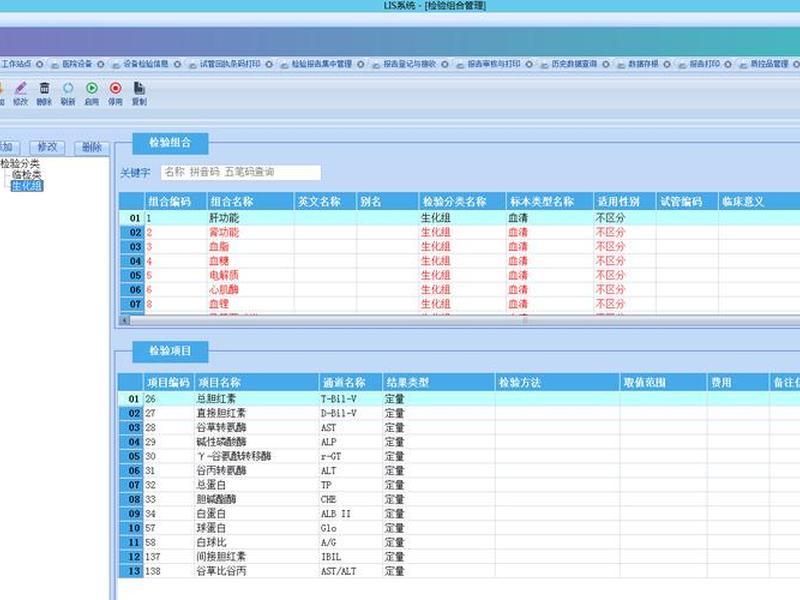Viewport: 800px width, 600px height.
Task: Open the 检验报告集中管理 tab
Action: pos(321,64)
